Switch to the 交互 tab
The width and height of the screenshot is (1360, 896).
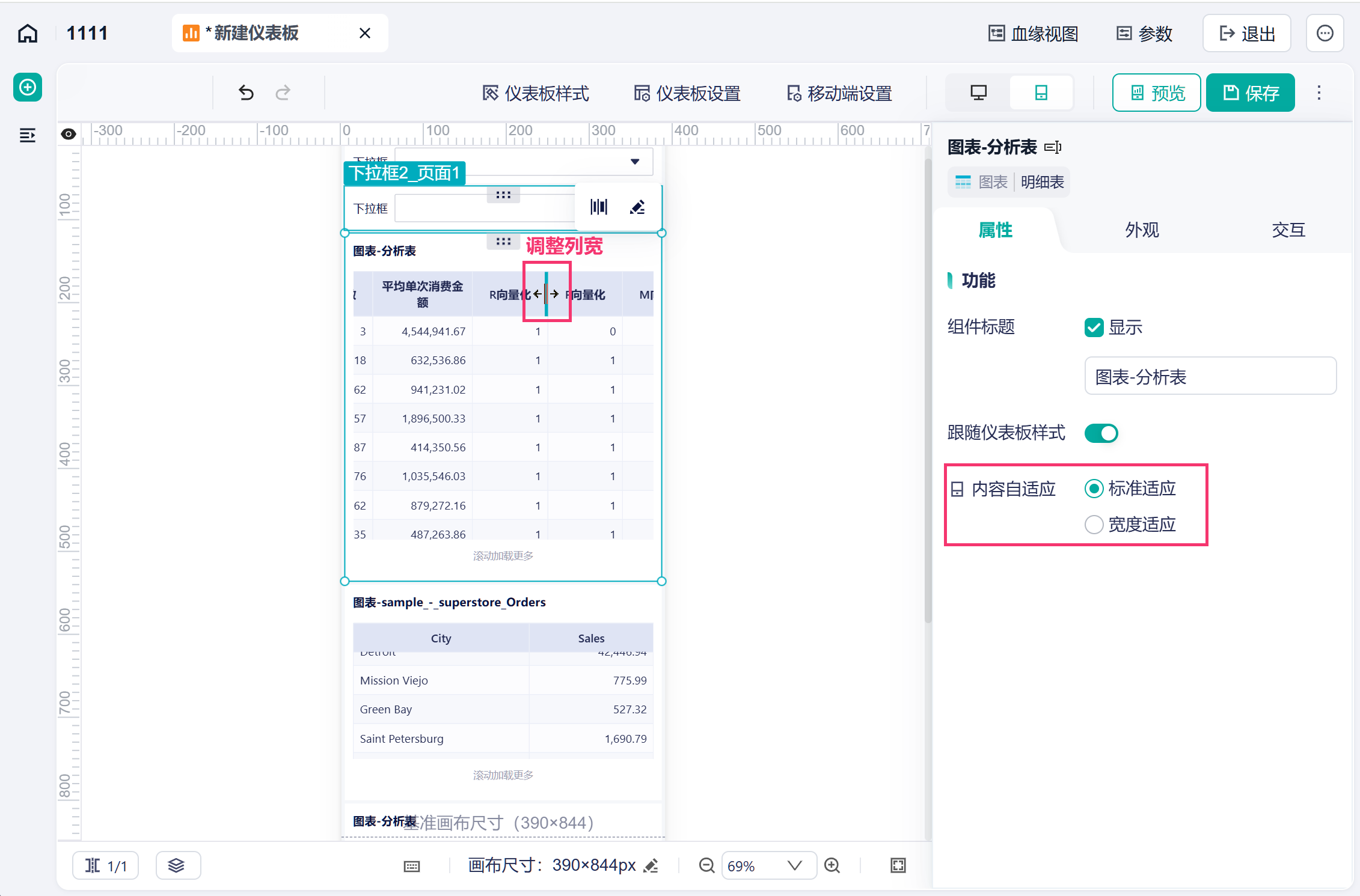click(x=1288, y=230)
